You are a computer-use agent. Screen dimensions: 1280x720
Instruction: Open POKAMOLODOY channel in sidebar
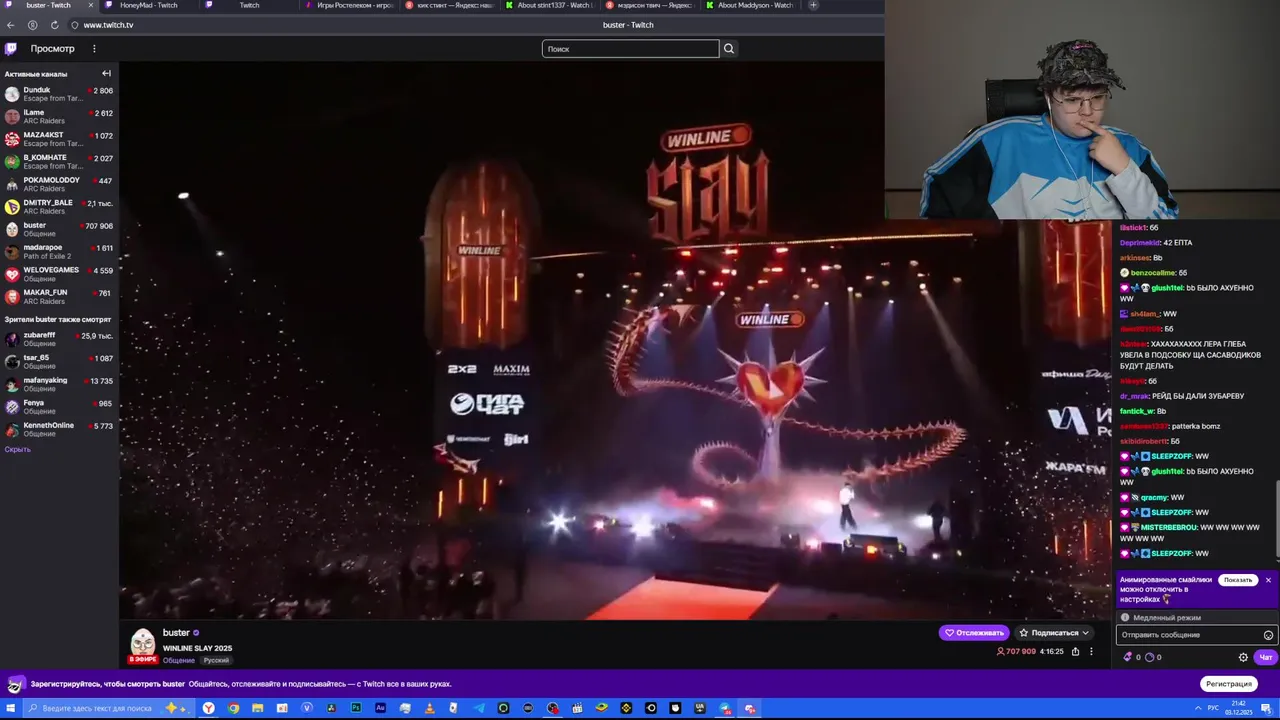[59, 184]
